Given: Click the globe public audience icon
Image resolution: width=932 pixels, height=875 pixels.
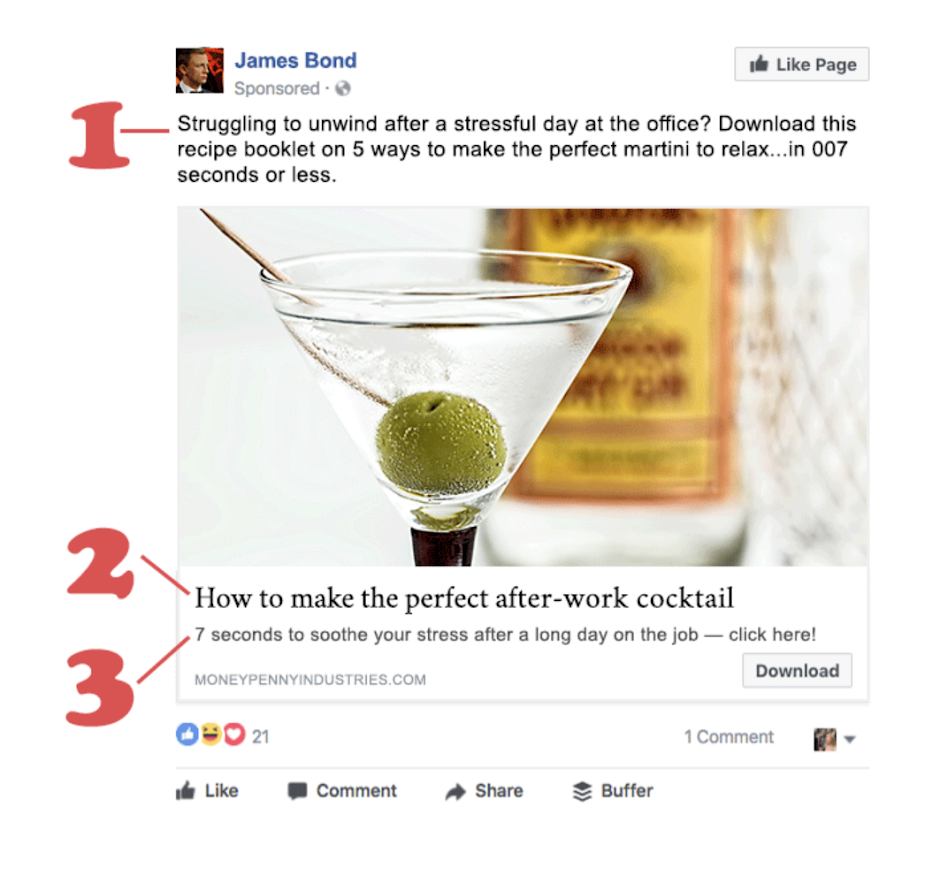Looking at the screenshot, I should (x=342, y=89).
